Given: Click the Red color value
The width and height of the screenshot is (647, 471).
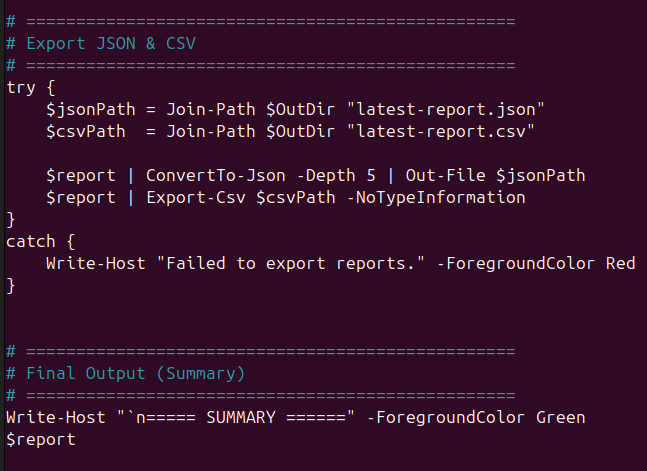Looking at the screenshot, I should point(620,263).
